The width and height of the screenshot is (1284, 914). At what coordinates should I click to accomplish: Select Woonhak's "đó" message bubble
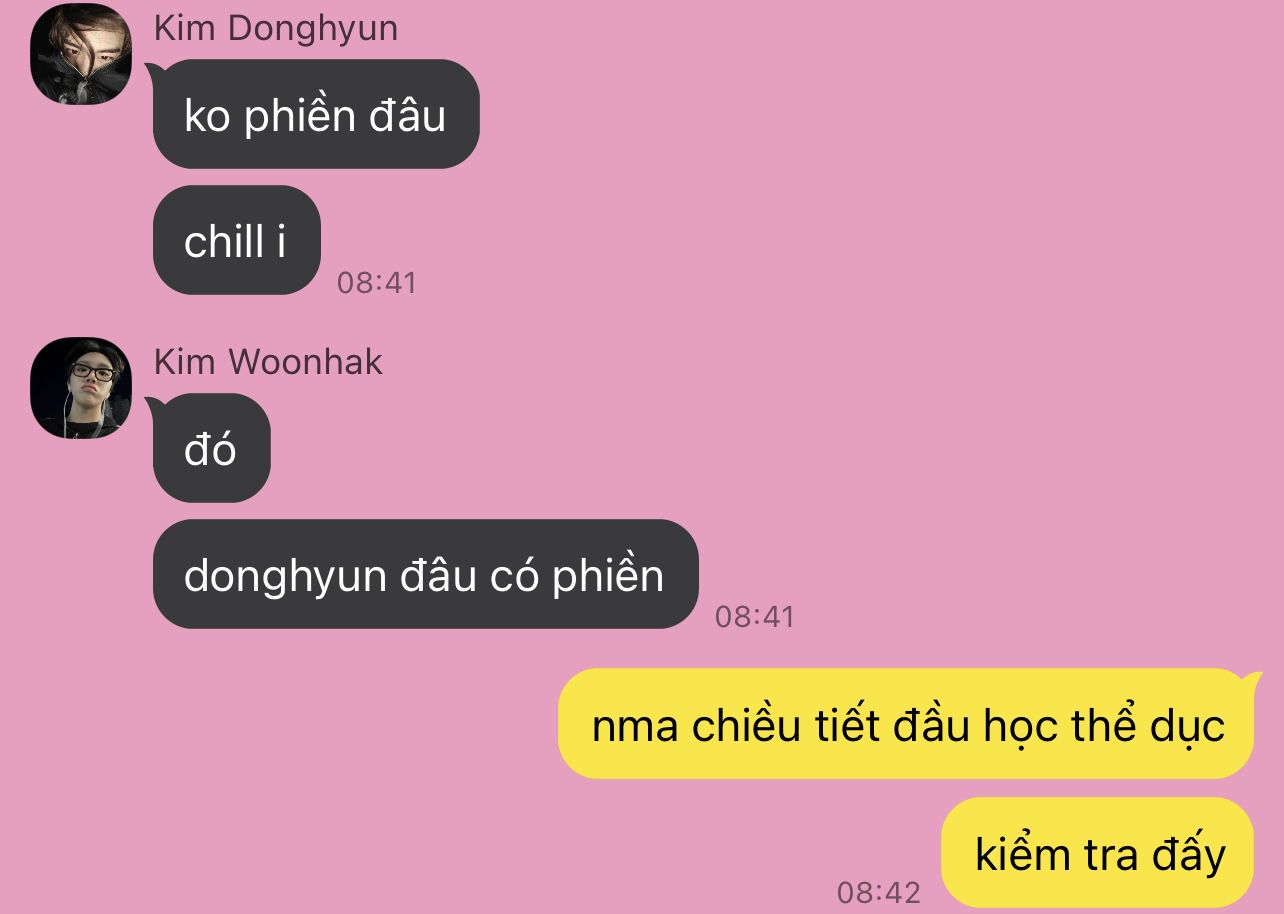click(211, 448)
